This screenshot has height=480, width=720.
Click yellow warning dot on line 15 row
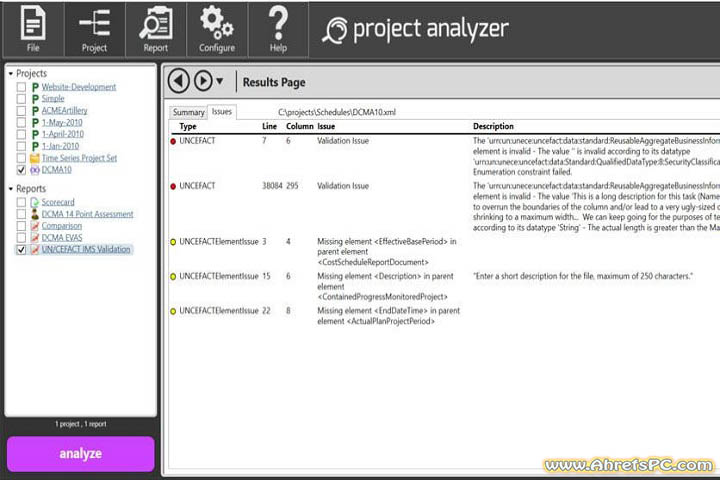[173, 277]
